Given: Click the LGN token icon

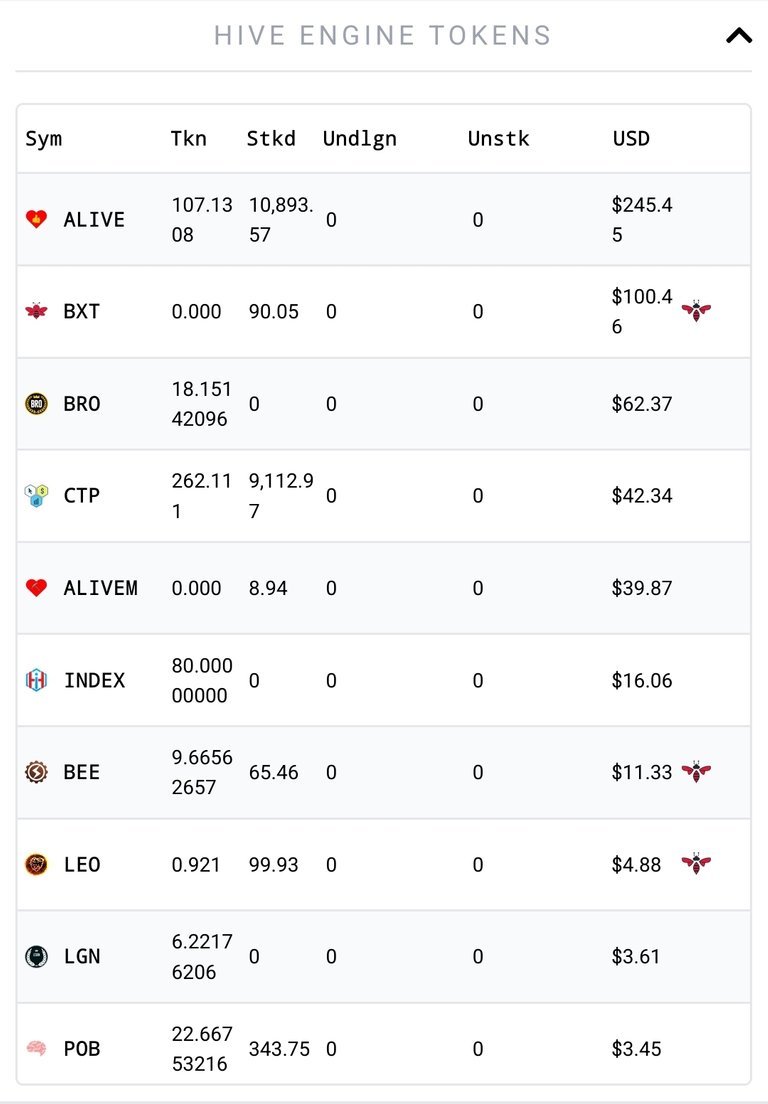Looking at the screenshot, I should 37,956.
